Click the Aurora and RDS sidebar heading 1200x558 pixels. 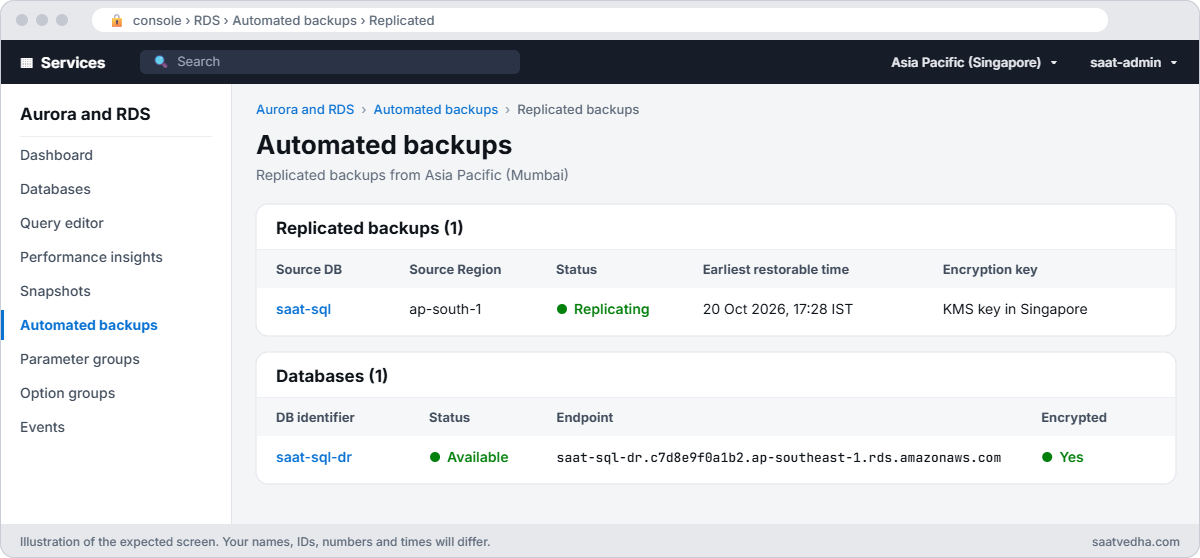85,114
